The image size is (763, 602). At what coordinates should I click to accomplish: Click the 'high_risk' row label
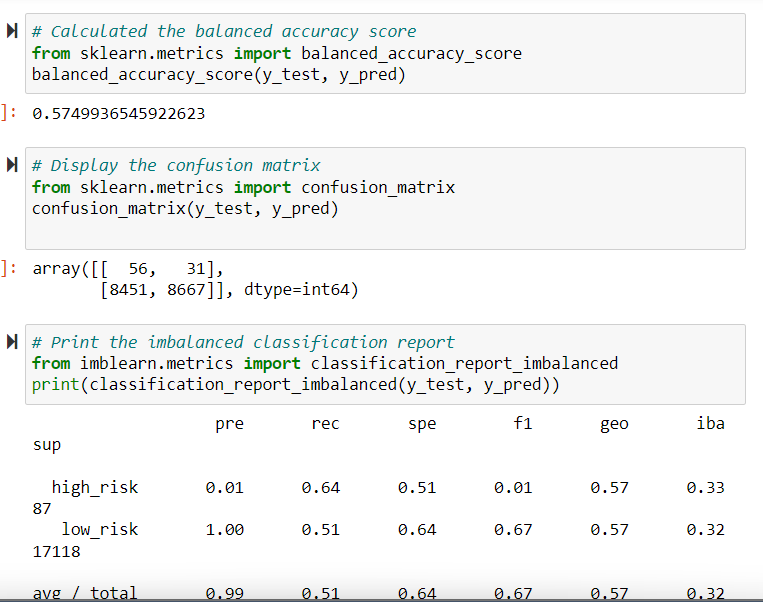[x=95, y=487]
